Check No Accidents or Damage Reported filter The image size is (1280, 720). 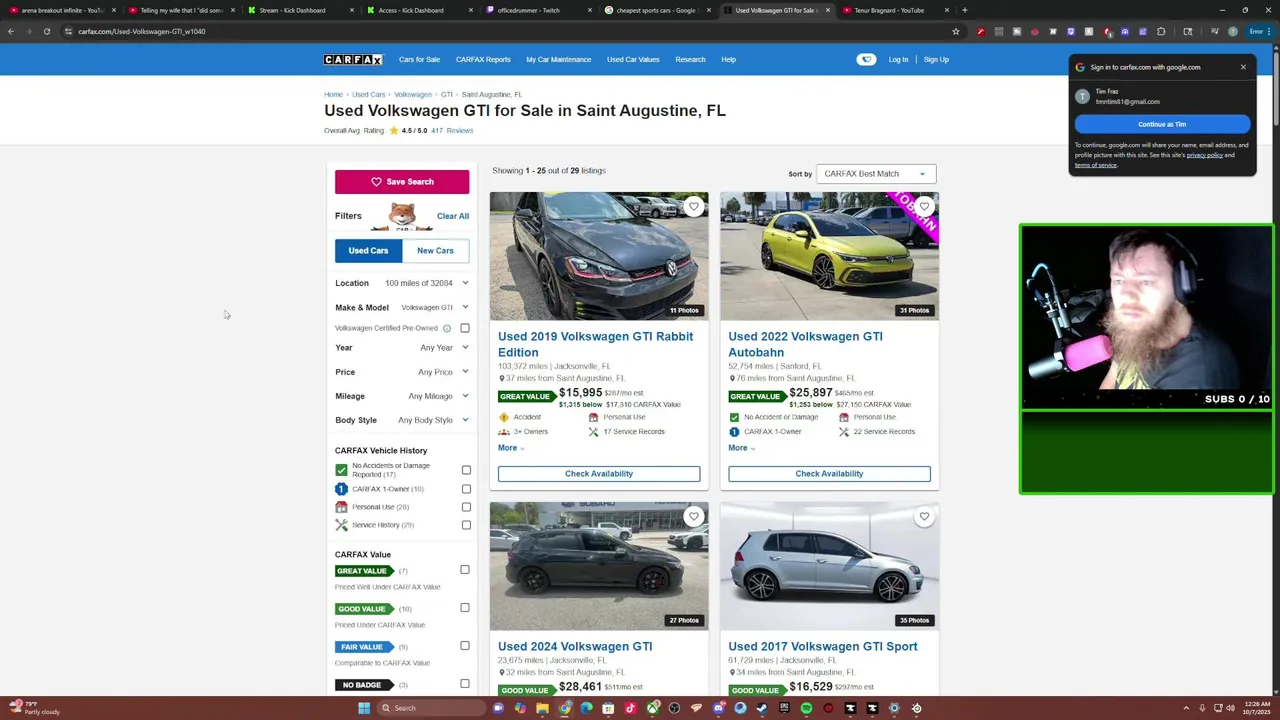click(x=466, y=470)
